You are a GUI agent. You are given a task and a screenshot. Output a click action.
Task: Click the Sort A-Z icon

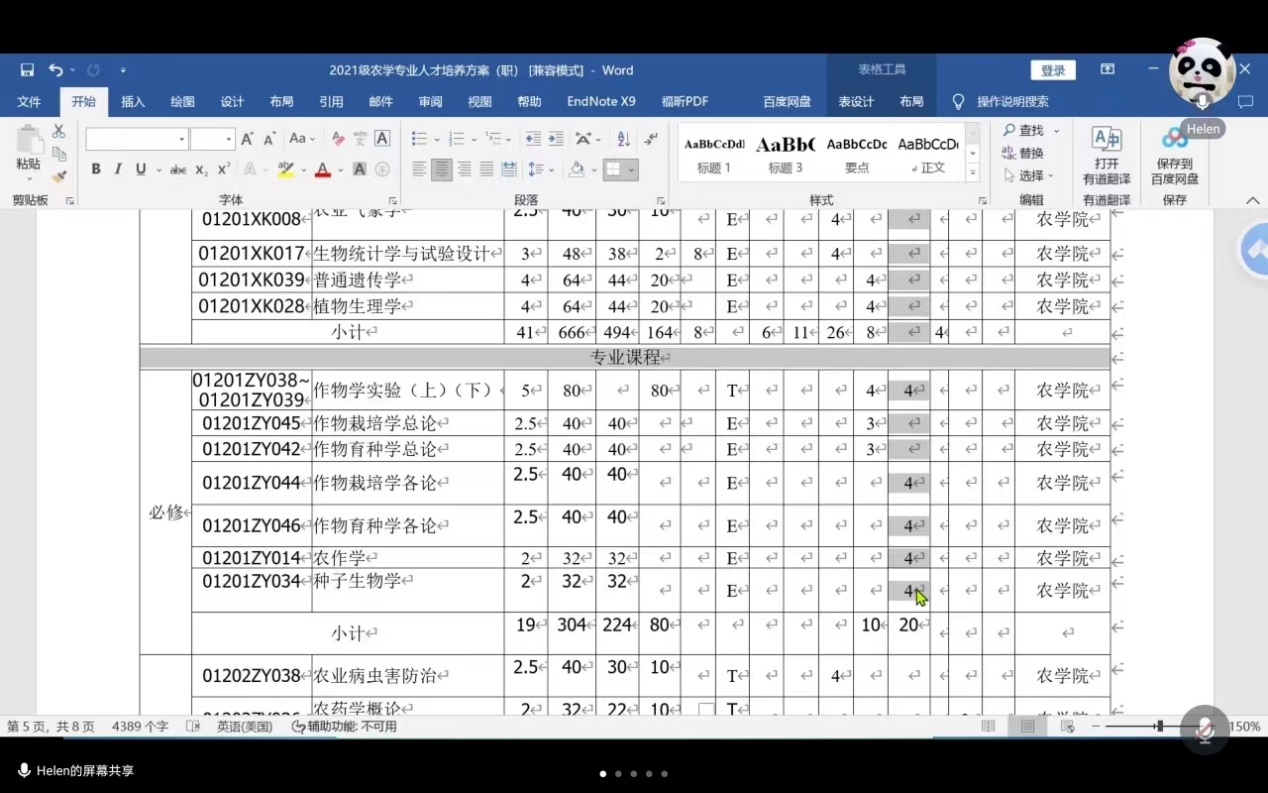(624, 139)
